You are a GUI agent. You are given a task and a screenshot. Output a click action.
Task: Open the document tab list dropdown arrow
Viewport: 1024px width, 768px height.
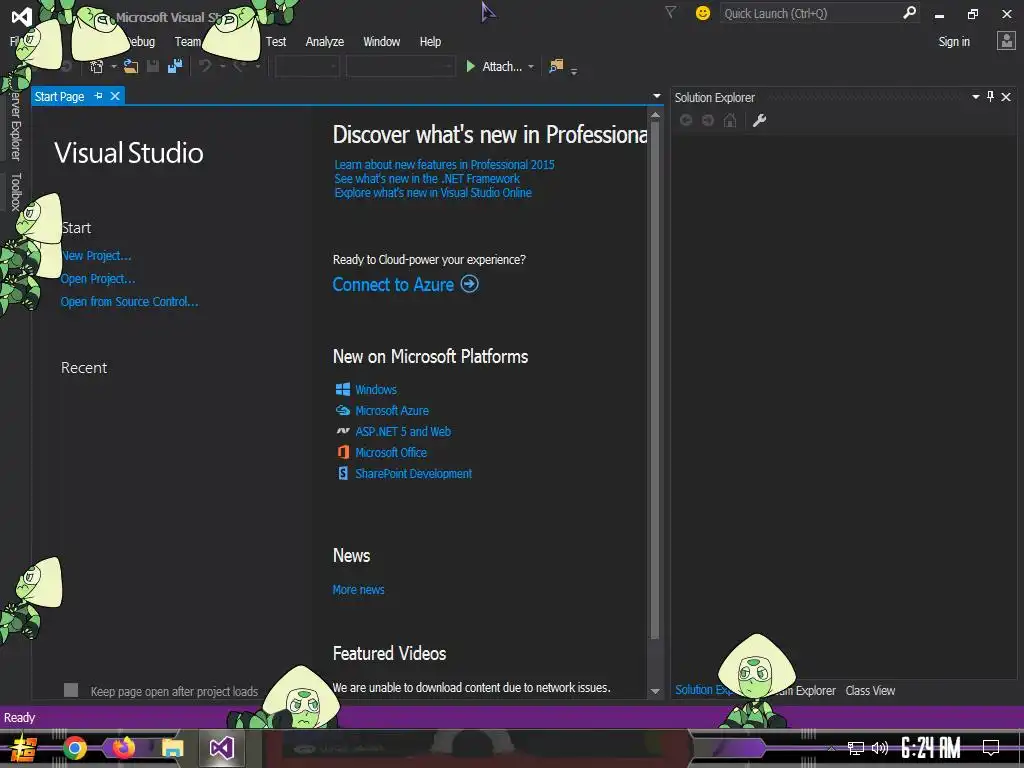(x=656, y=96)
